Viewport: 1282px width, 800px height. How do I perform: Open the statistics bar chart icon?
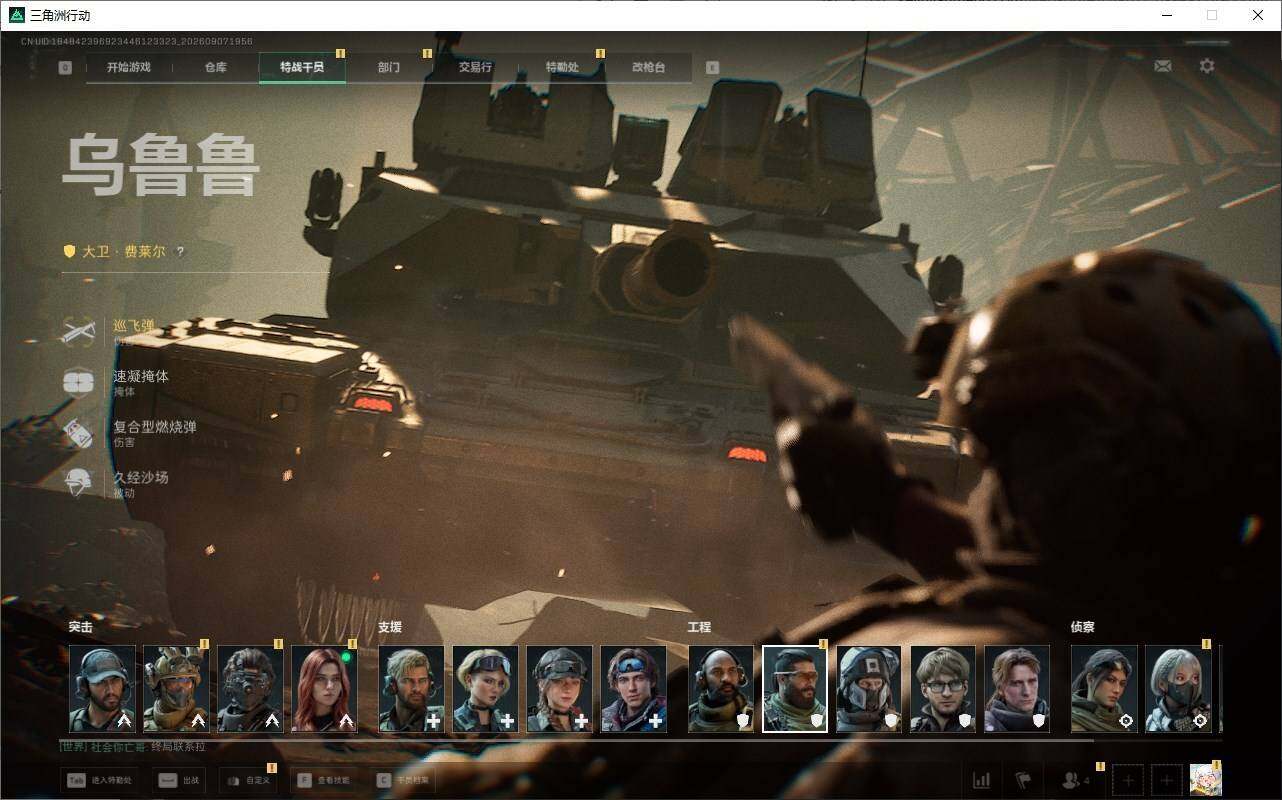coord(982,780)
